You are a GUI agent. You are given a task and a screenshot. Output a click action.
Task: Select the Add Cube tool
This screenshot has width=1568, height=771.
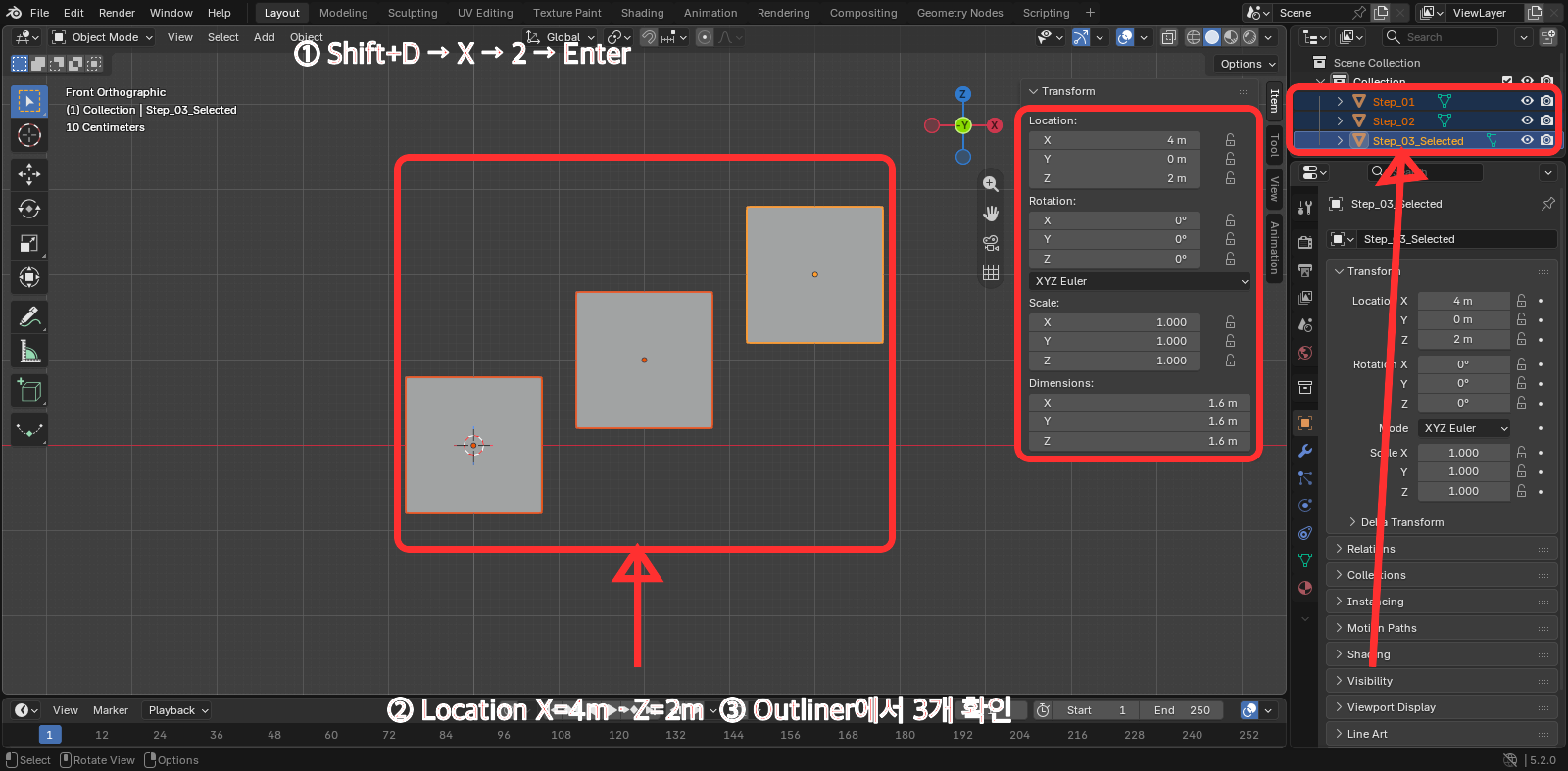tap(29, 390)
